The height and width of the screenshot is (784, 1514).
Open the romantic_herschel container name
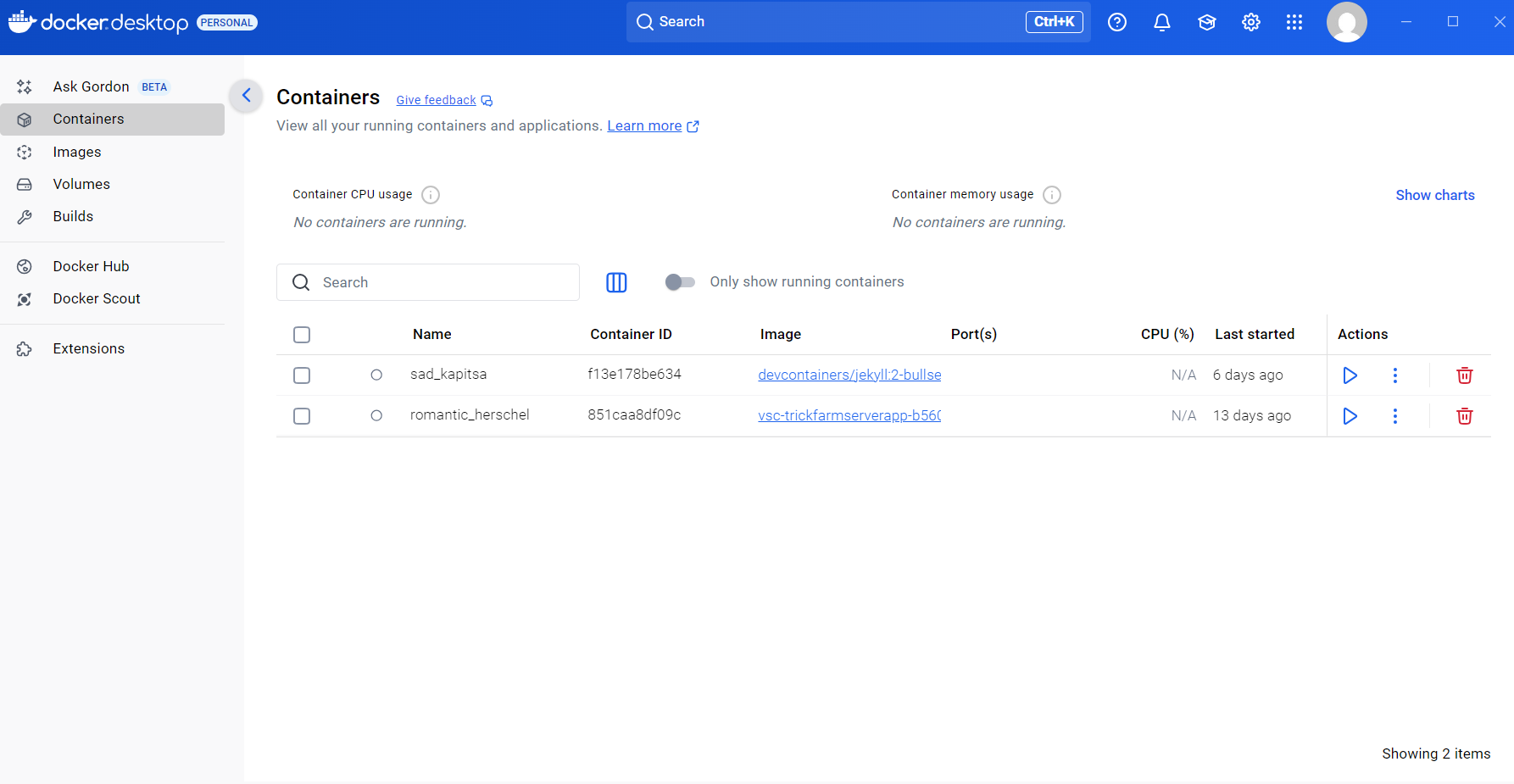tap(470, 414)
